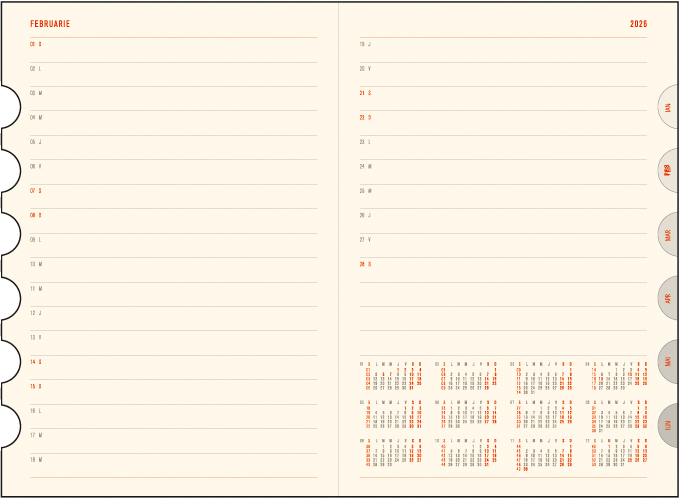The width and height of the screenshot is (680, 499).
Task: Click the 2026 year label
Action: 638,23
